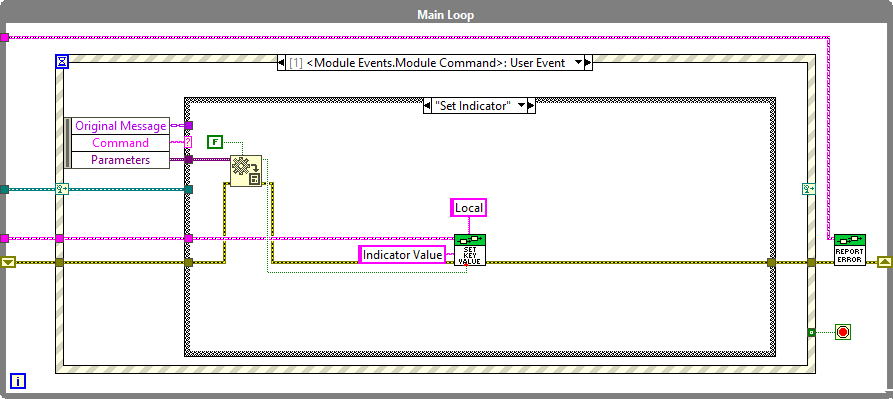The image size is (893, 399).
Task: Click the pink tunnel at top-left loop border
Action: point(5,38)
